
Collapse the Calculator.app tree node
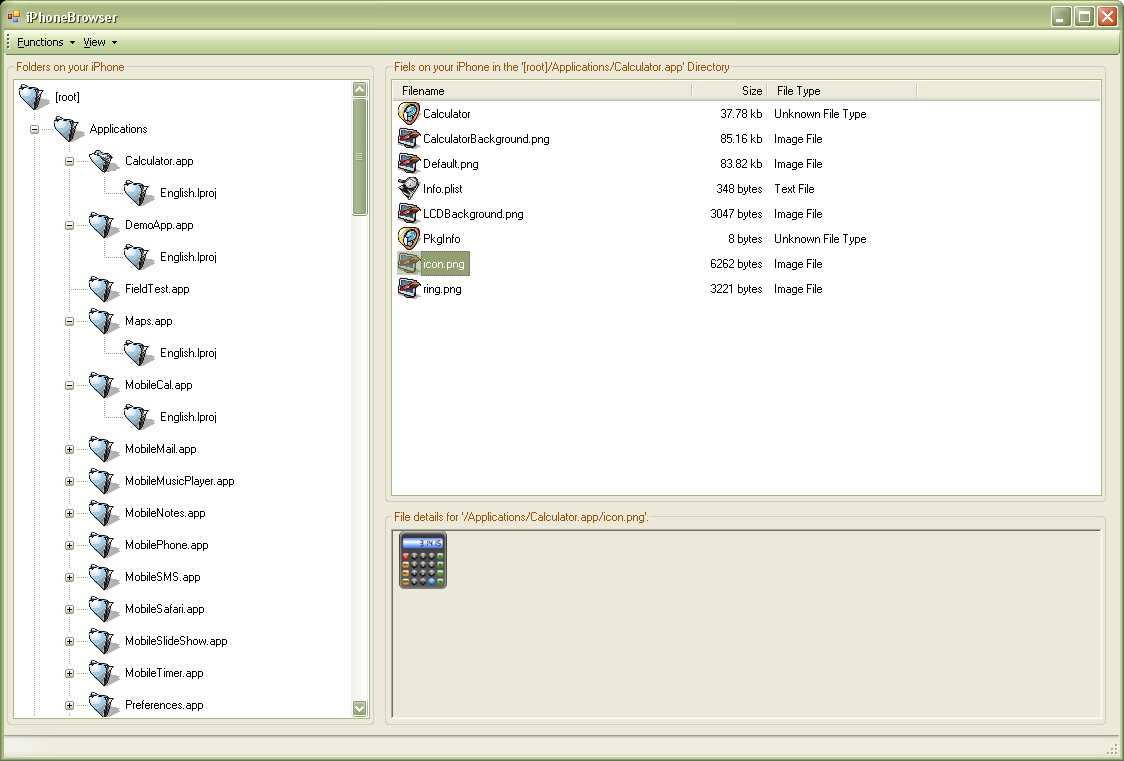(x=70, y=161)
